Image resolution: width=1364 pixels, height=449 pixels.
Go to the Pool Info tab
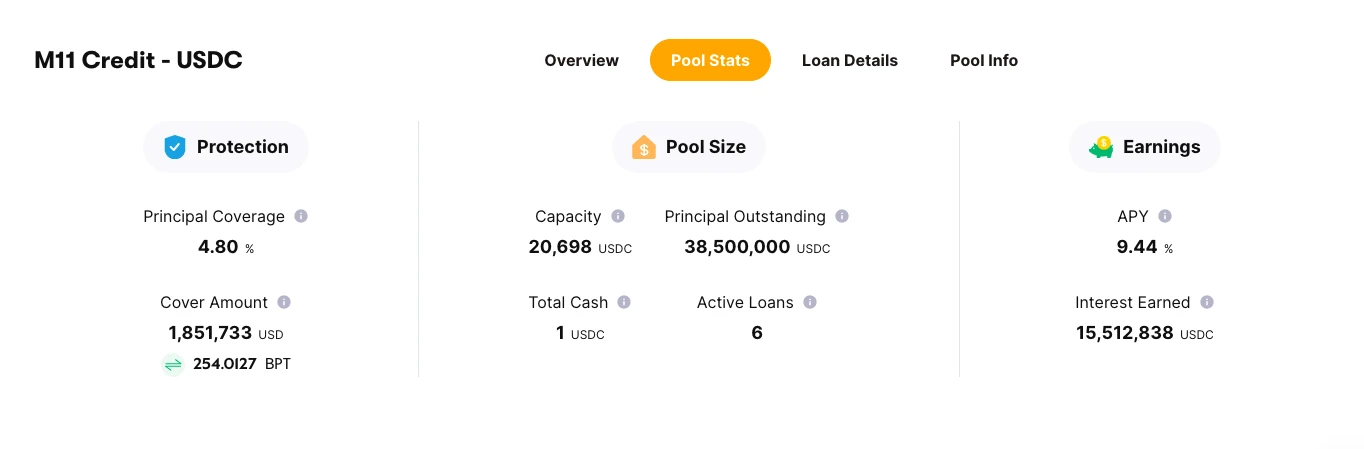coord(984,60)
